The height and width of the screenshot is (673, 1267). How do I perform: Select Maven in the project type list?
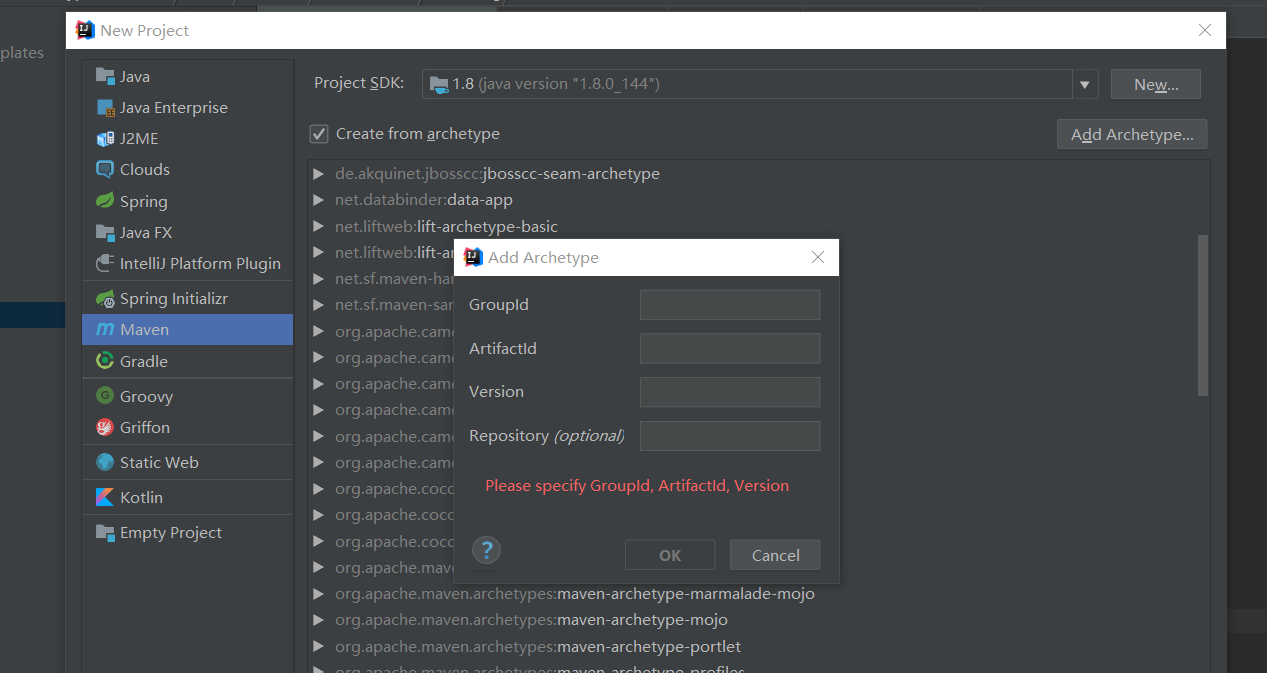tap(144, 330)
